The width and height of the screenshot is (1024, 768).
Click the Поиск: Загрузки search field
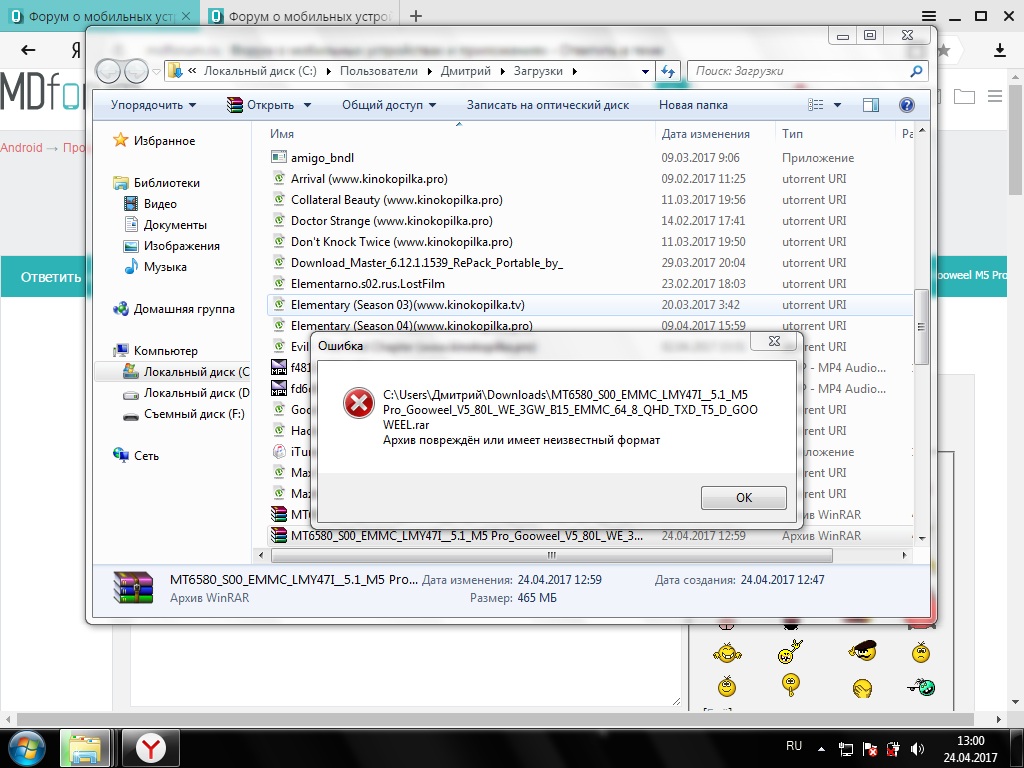click(806, 71)
